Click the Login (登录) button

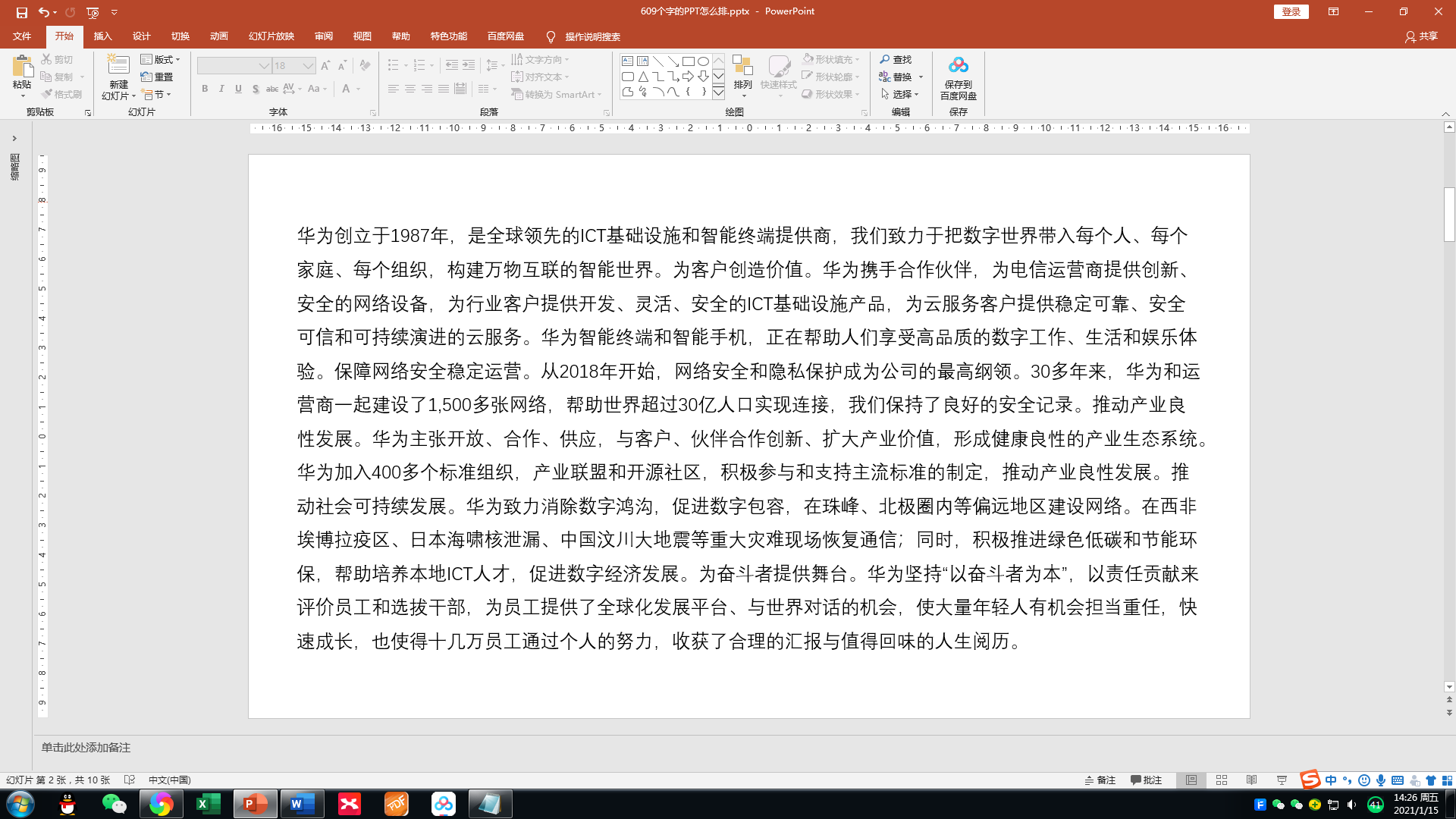click(1291, 11)
